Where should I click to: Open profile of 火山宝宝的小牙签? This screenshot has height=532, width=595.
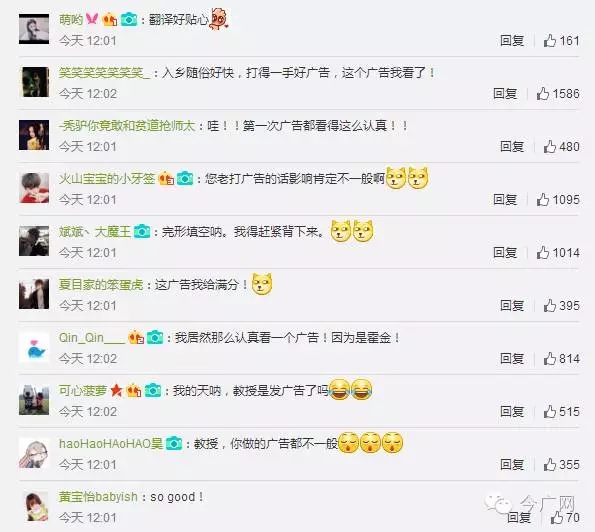[107, 178]
